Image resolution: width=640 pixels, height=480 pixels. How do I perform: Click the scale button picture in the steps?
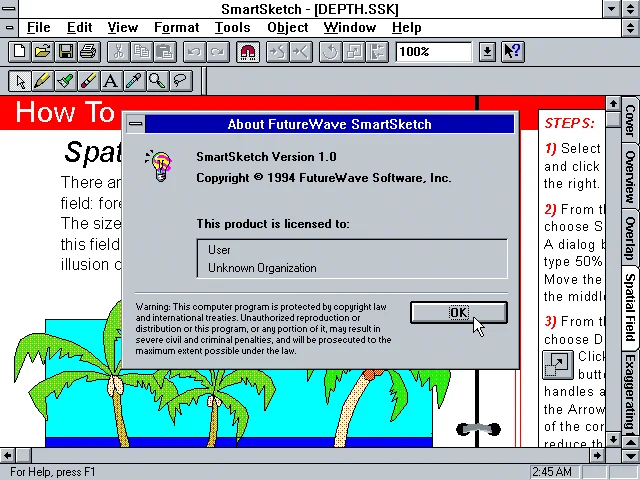click(x=558, y=364)
